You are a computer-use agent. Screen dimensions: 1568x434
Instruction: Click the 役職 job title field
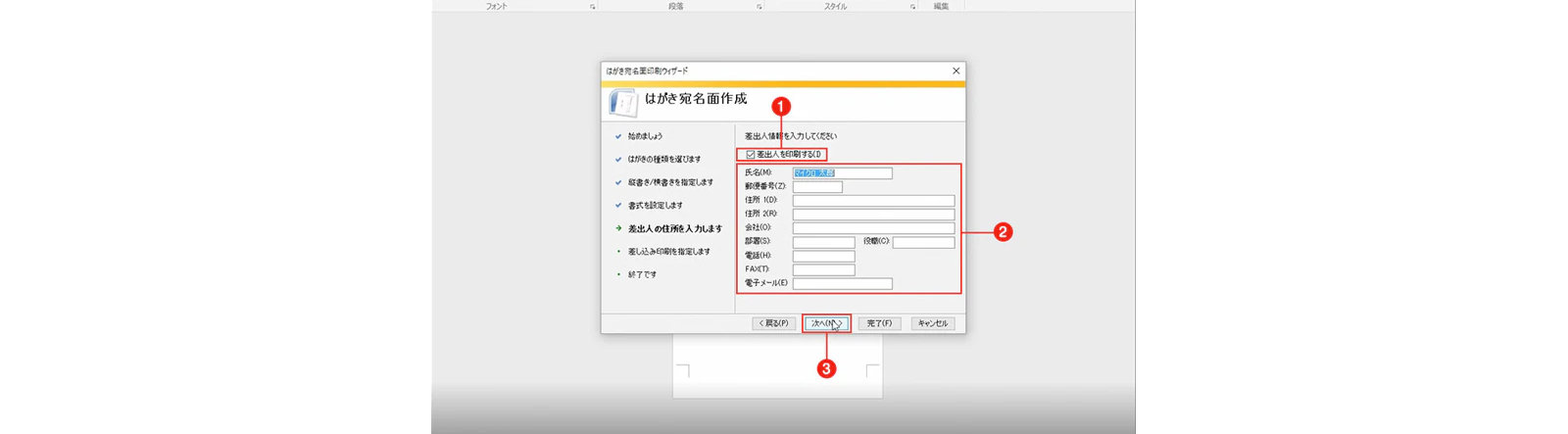[x=923, y=242]
